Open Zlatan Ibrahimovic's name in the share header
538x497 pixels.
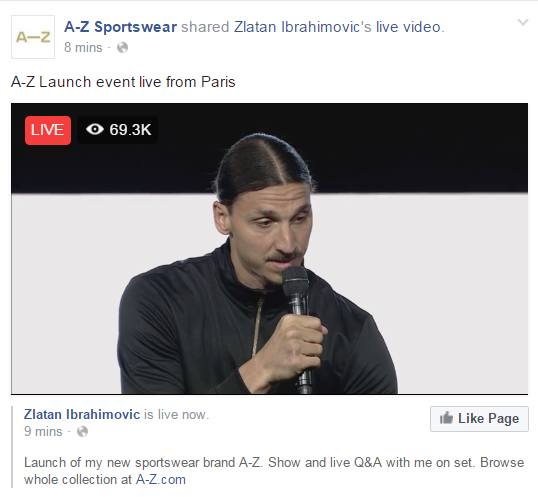[x=303, y=27]
